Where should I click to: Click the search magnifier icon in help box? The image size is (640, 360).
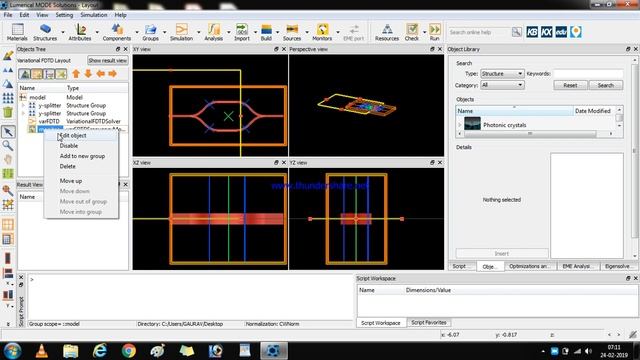pos(516,32)
